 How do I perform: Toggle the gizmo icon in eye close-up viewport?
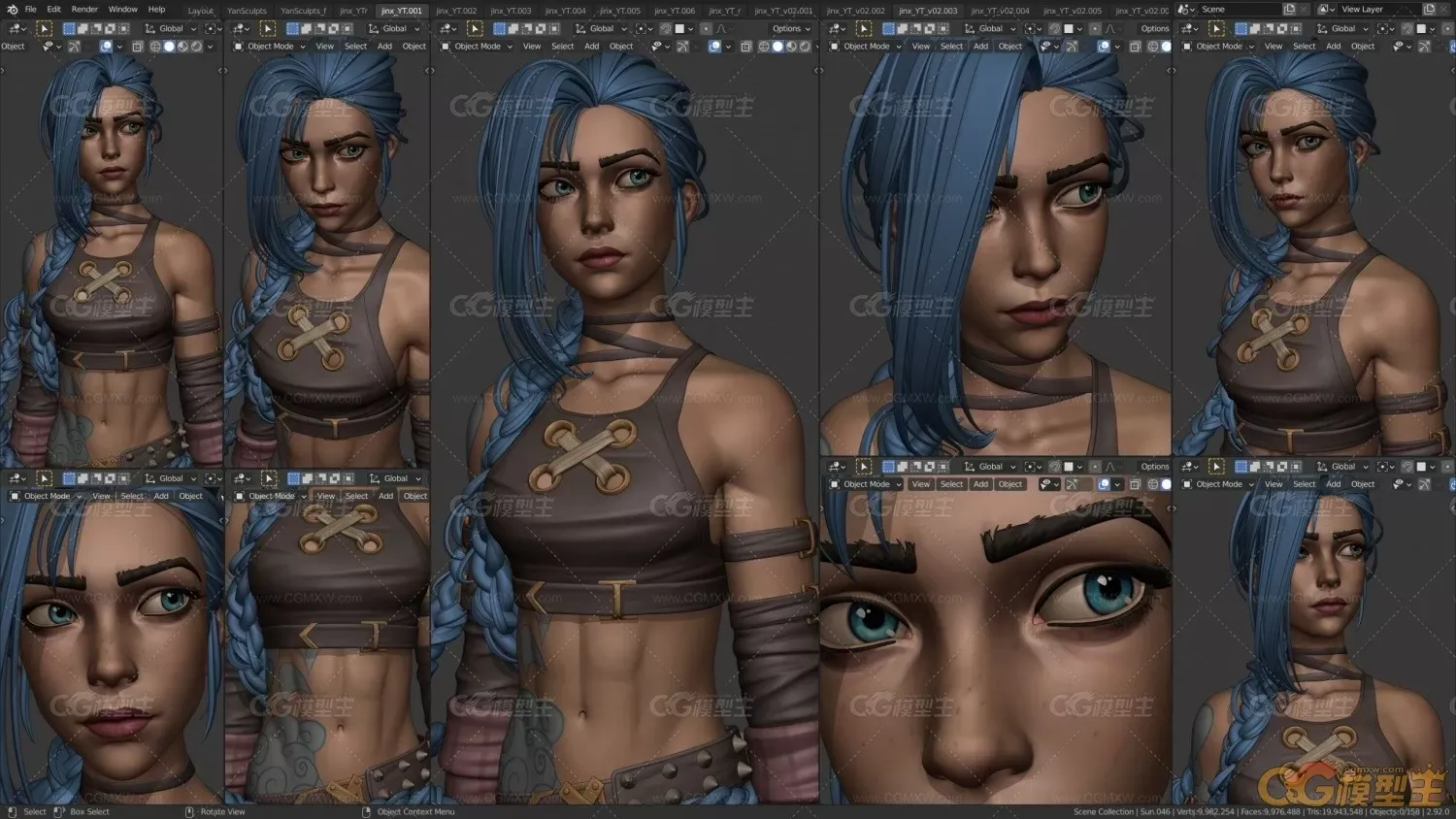(x=1072, y=484)
